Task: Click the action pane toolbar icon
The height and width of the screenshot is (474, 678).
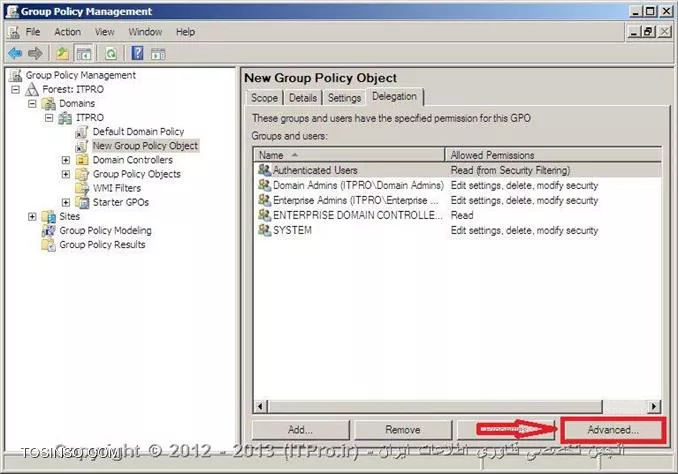Action: click(158, 54)
